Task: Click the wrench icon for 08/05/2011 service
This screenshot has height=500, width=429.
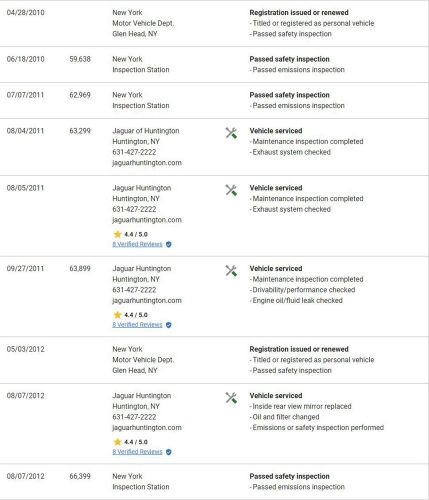Action: pyautogui.click(x=231, y=190)
